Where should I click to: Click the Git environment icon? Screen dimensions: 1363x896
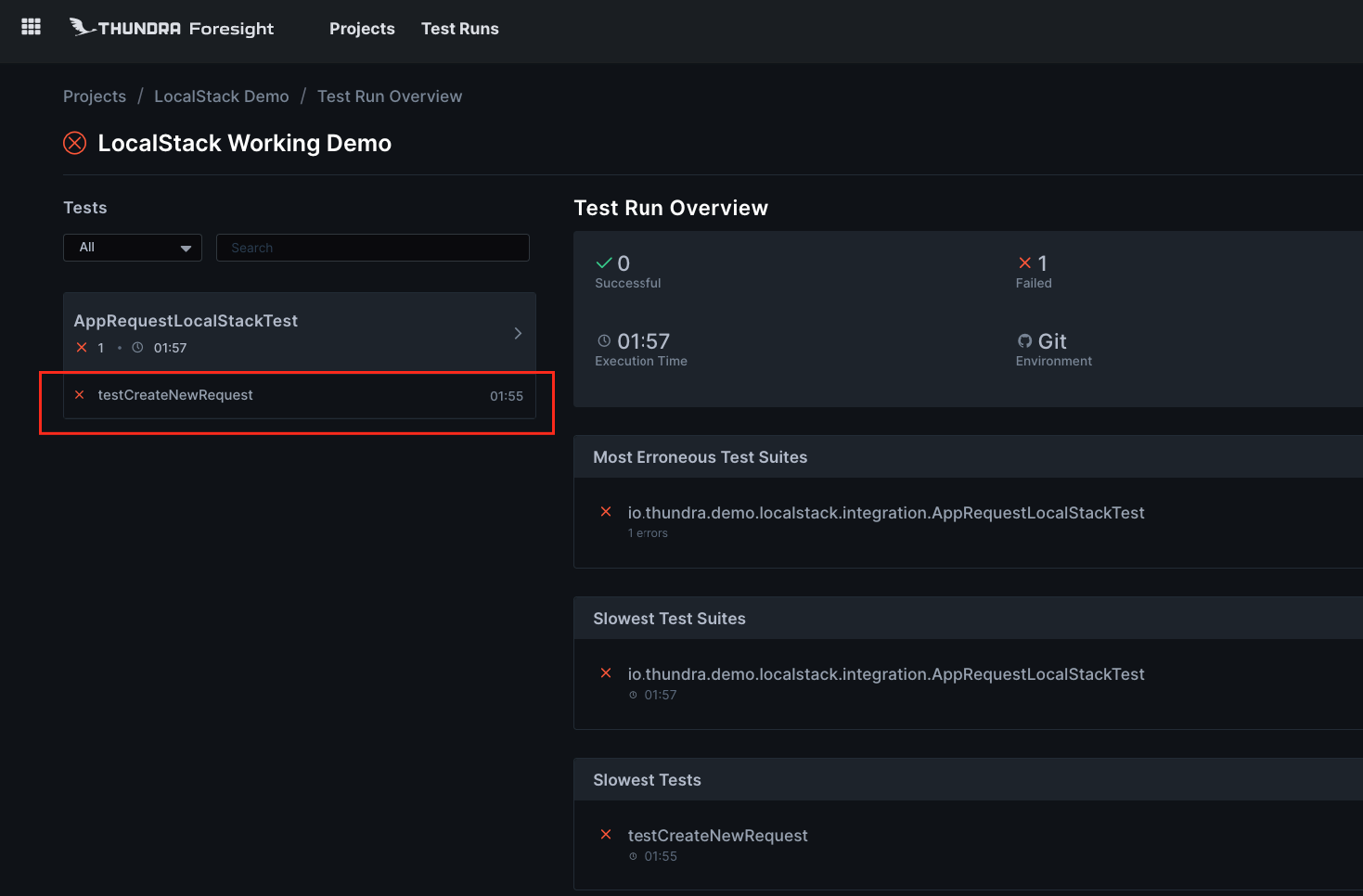(1024, 341)
